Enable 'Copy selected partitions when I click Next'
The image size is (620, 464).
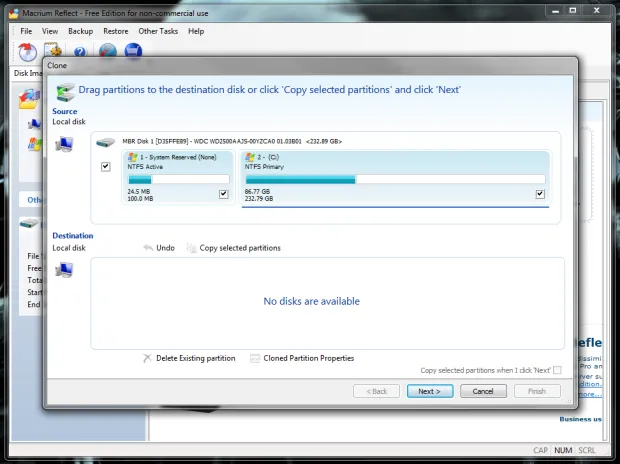pyautogui.click(x=557, y=370)
